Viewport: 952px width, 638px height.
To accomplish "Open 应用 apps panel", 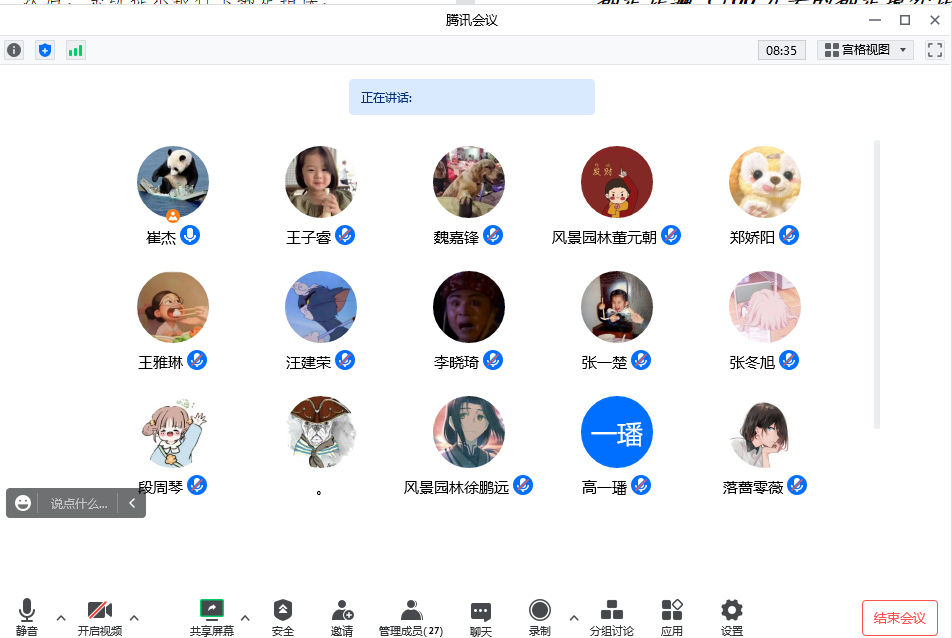I will (672, 617).
